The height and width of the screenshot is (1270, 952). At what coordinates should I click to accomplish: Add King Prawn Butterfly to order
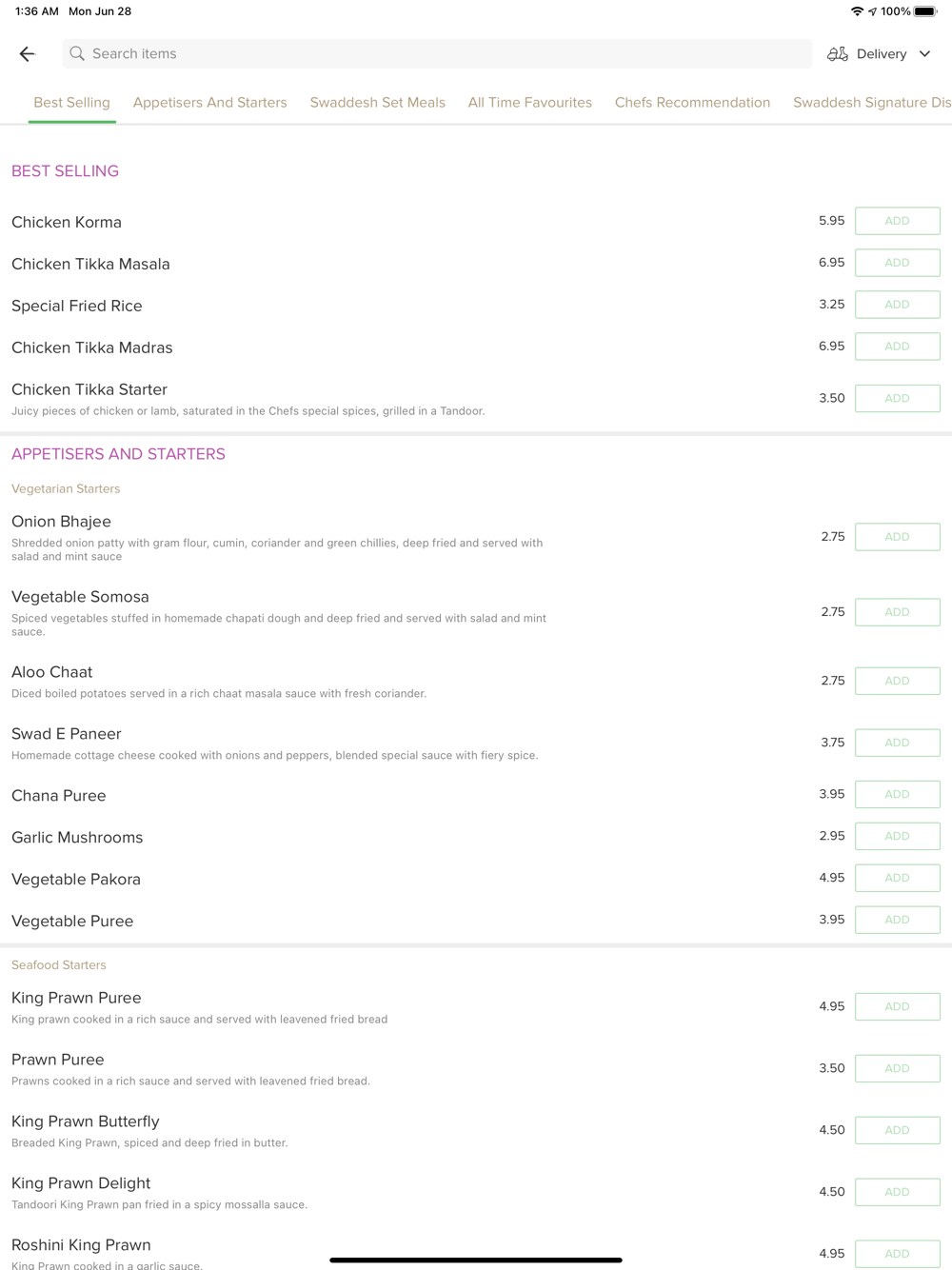897,1130
